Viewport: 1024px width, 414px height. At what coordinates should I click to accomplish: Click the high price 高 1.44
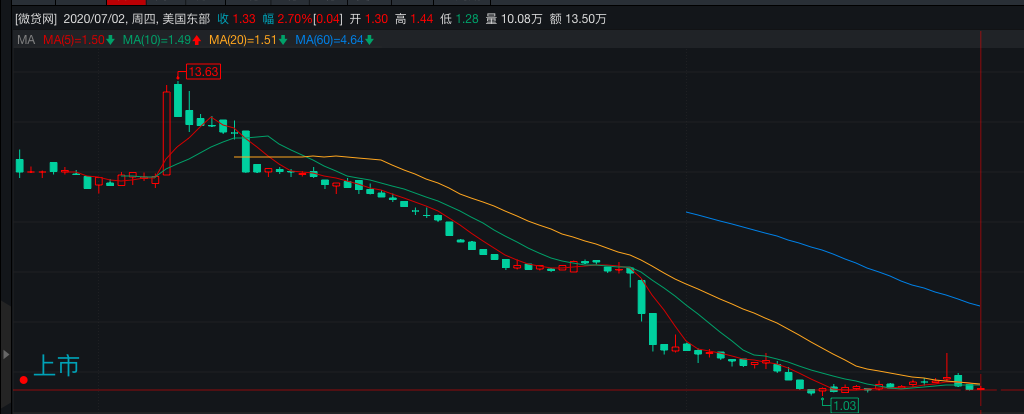click(x=413, y=19)
